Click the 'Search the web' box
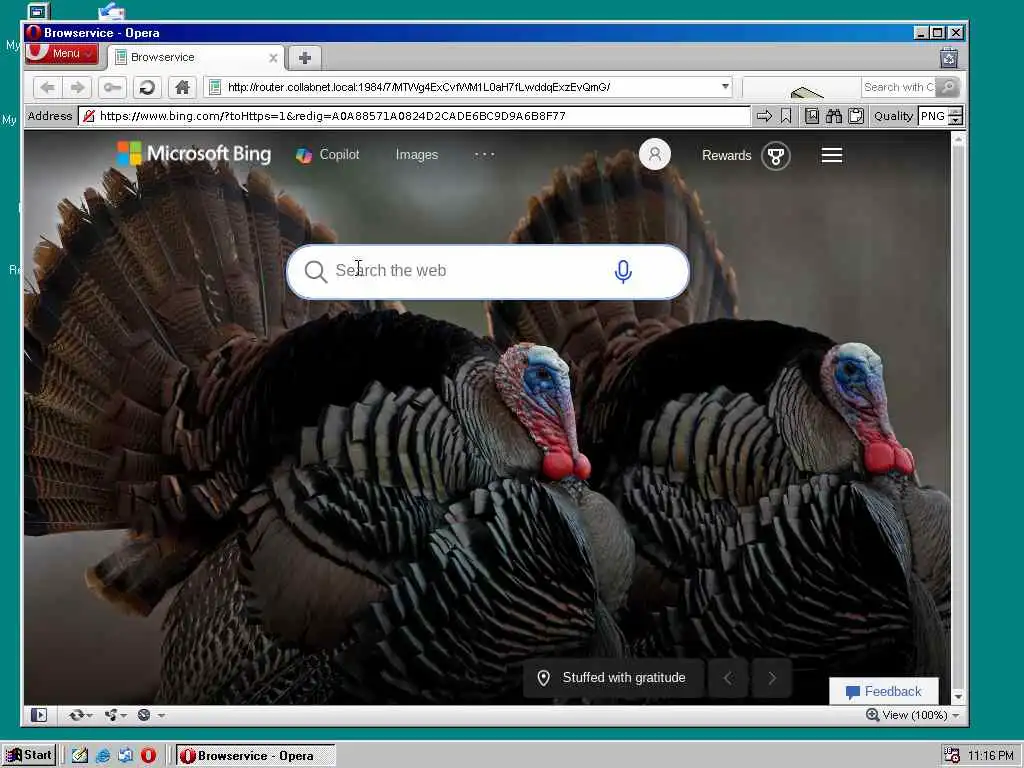 pos(488,272)
